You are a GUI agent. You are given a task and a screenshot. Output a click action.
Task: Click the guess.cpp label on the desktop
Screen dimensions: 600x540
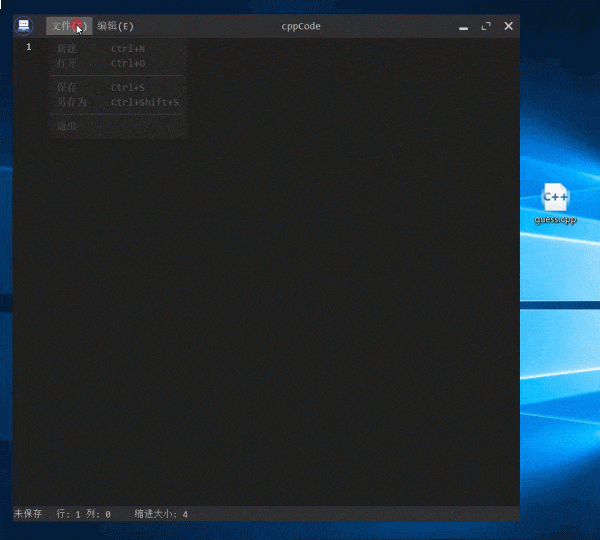pyautogui.click(x=555, y=219)
